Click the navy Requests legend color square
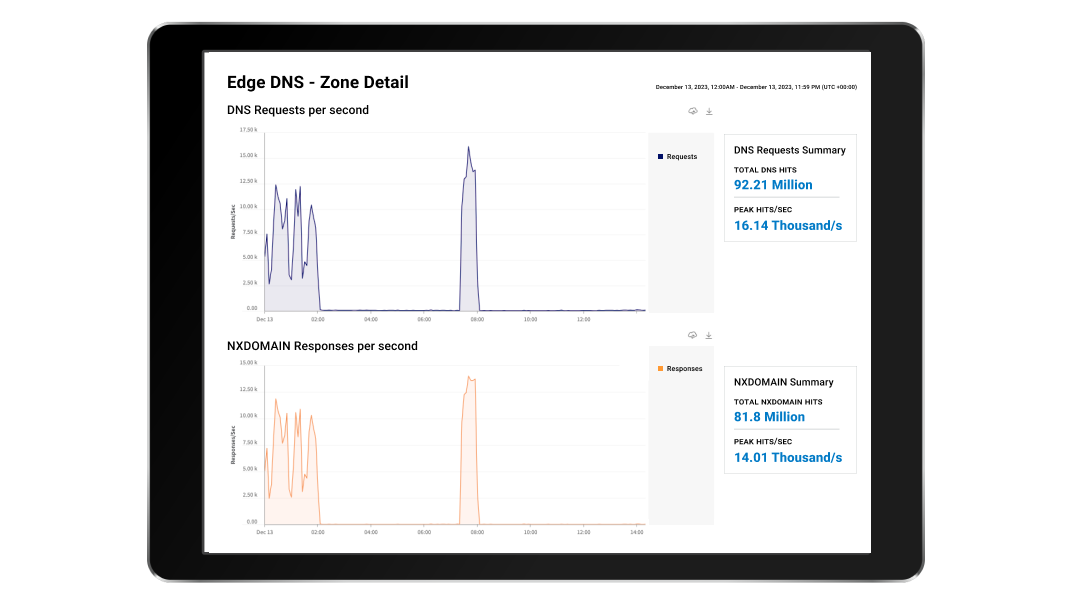Viewport: 1080px width, 608px height. (x=660, y=157)
